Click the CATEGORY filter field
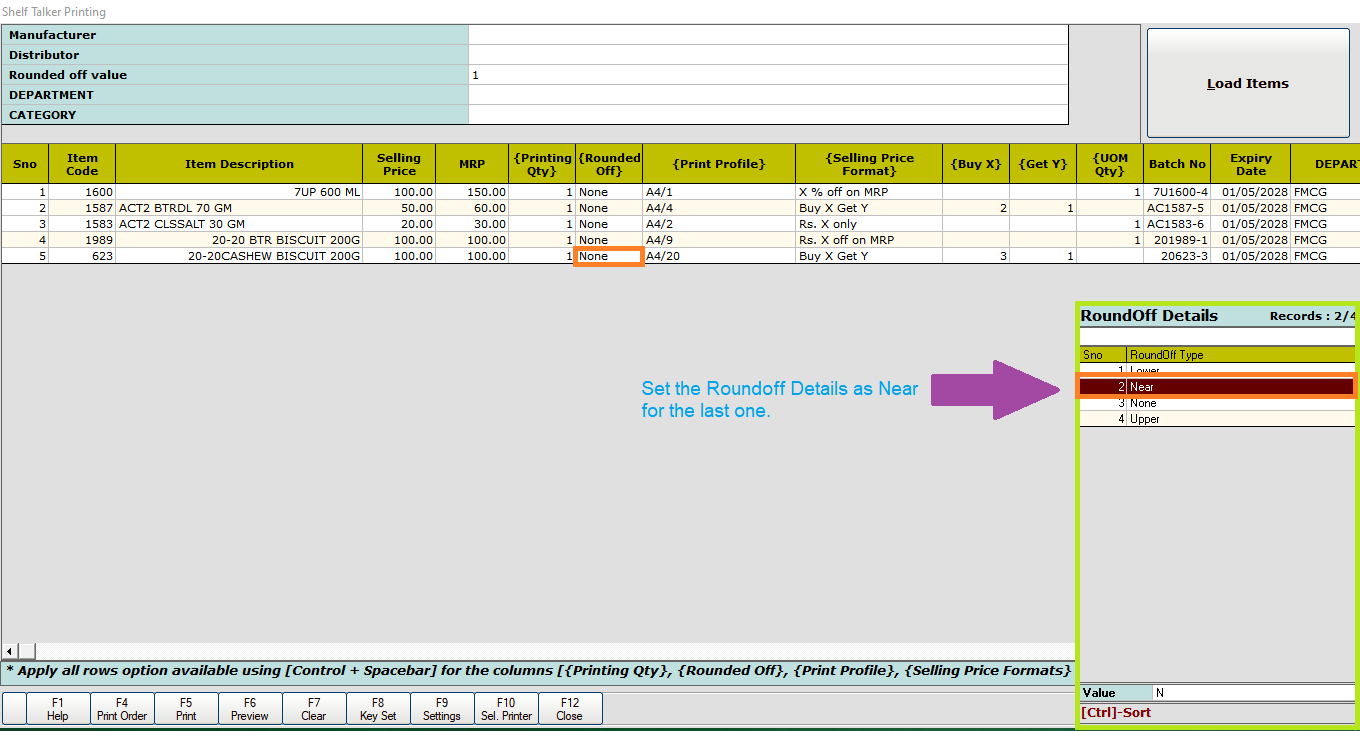The height and width of the screenshot is (731, 1360). point(768,115)
